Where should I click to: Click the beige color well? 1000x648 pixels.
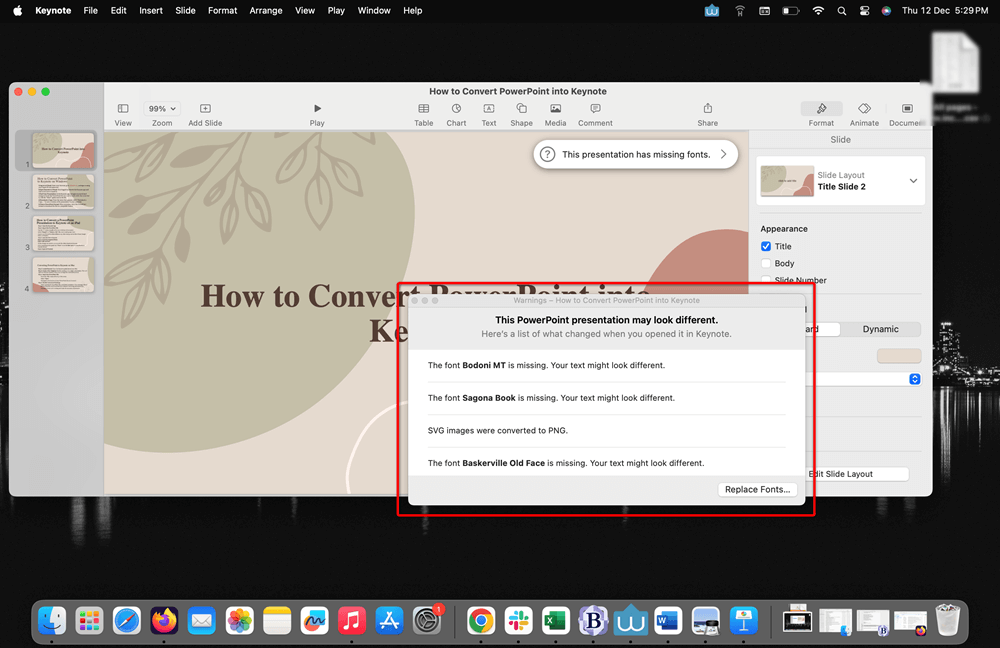tap(899, 356)
